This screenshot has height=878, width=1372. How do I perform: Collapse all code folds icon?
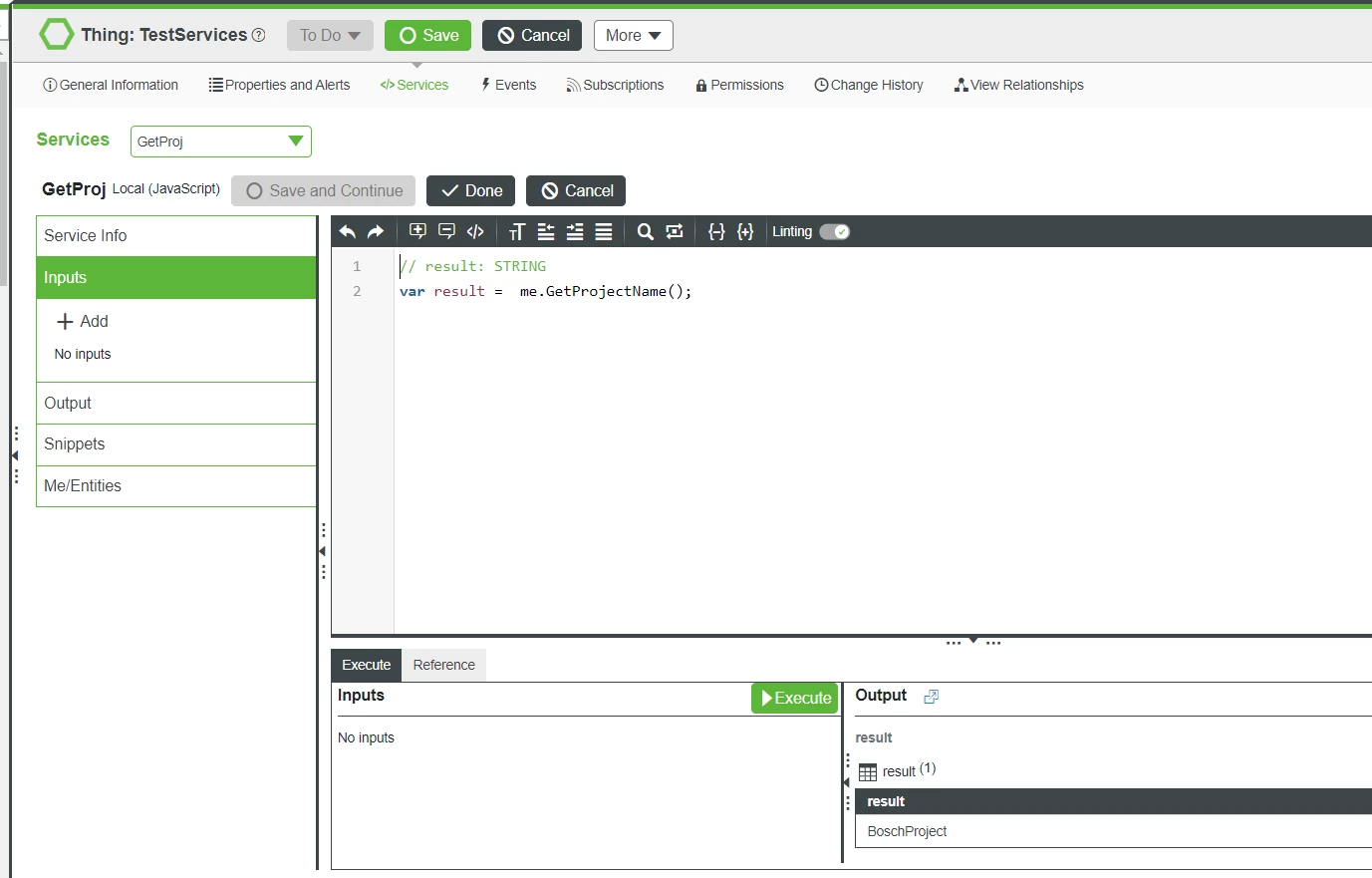pyautogui.click(x=715, y=231)
